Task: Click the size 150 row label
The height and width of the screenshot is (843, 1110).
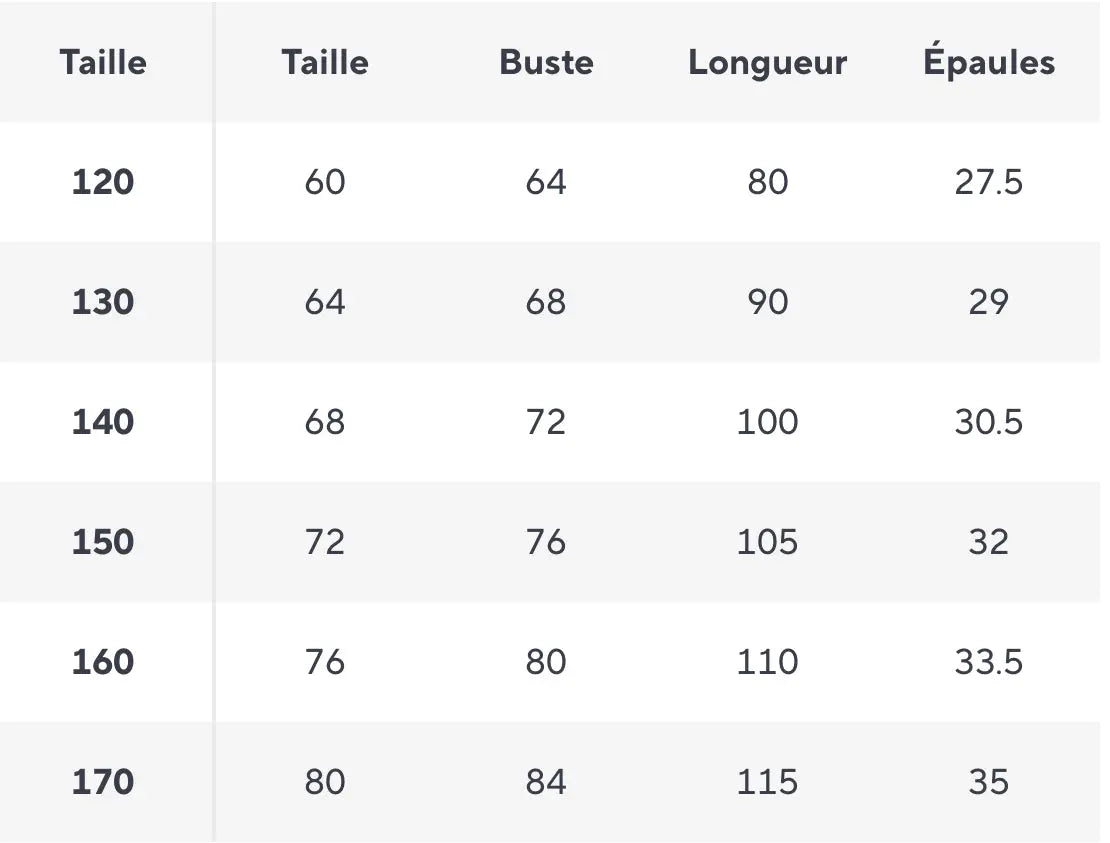Action: pos(103,542)
